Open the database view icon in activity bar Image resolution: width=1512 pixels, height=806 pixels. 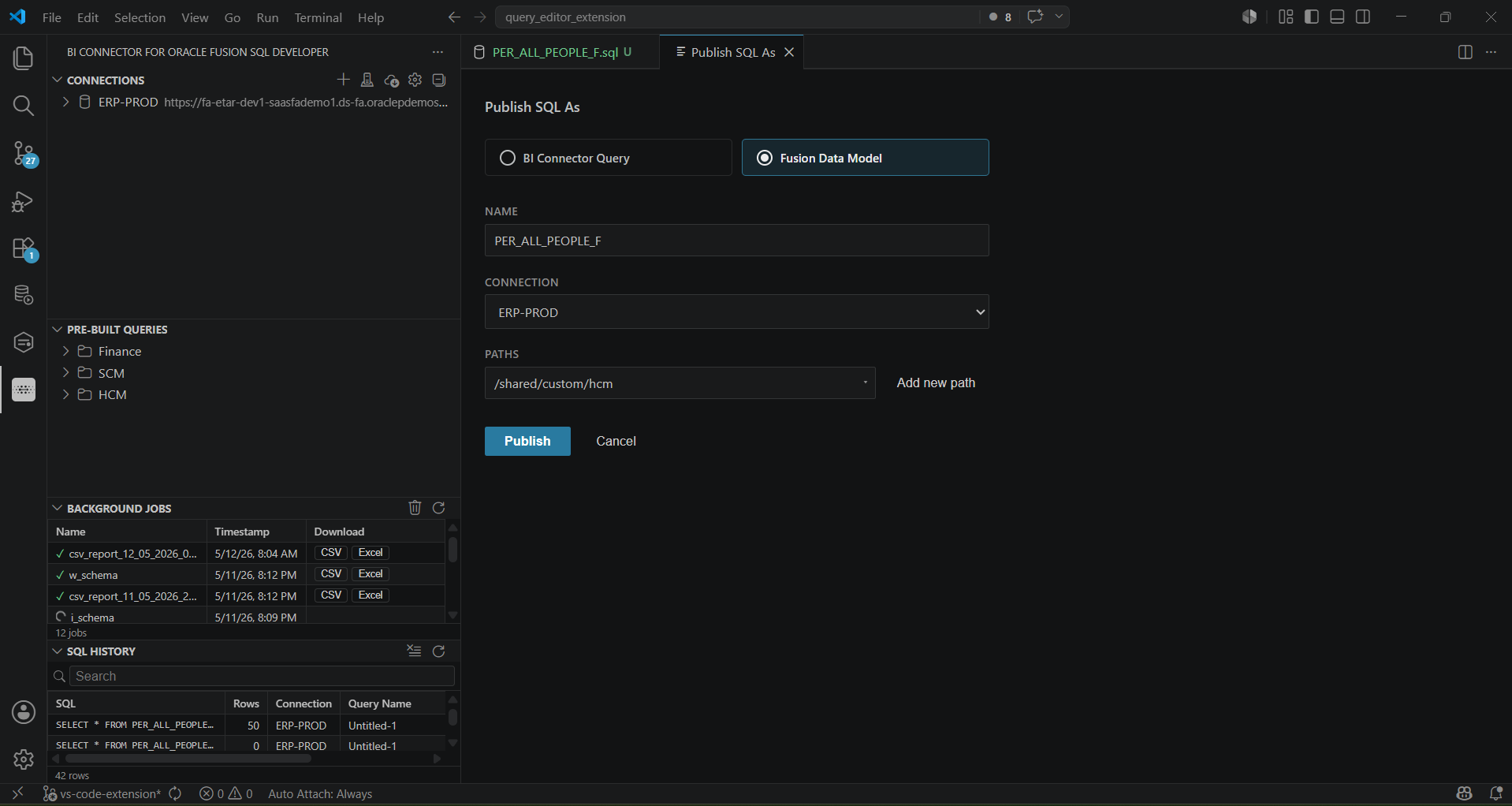click(24, 295)
